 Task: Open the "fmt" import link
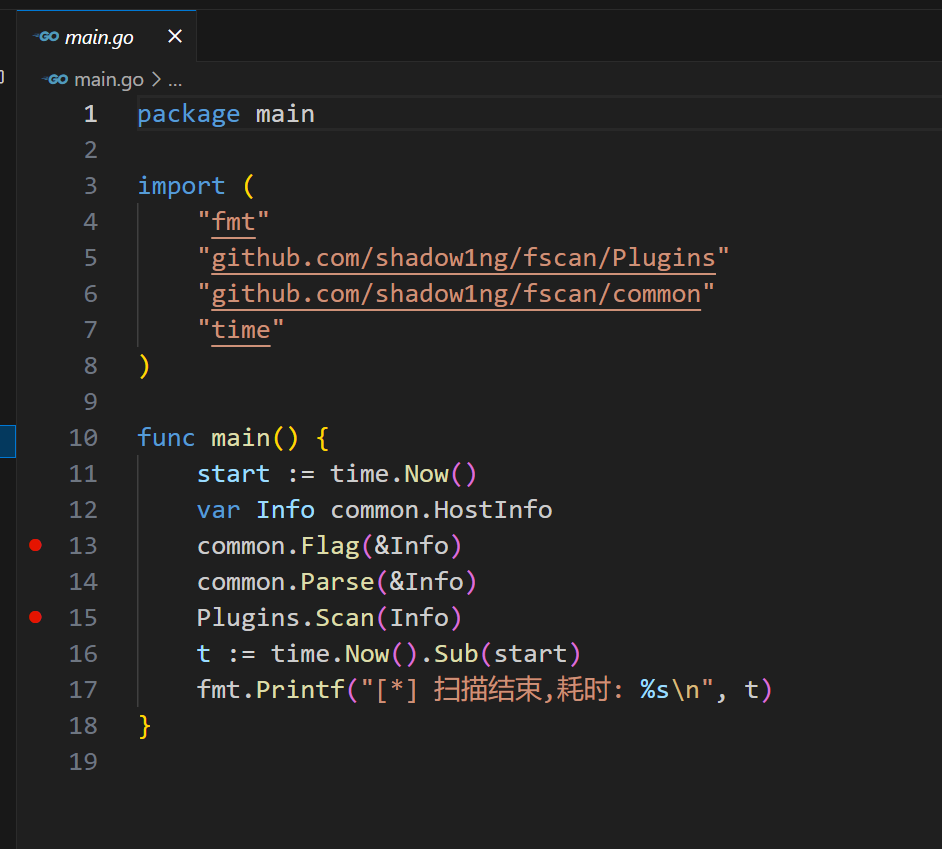tap(234, 222)
